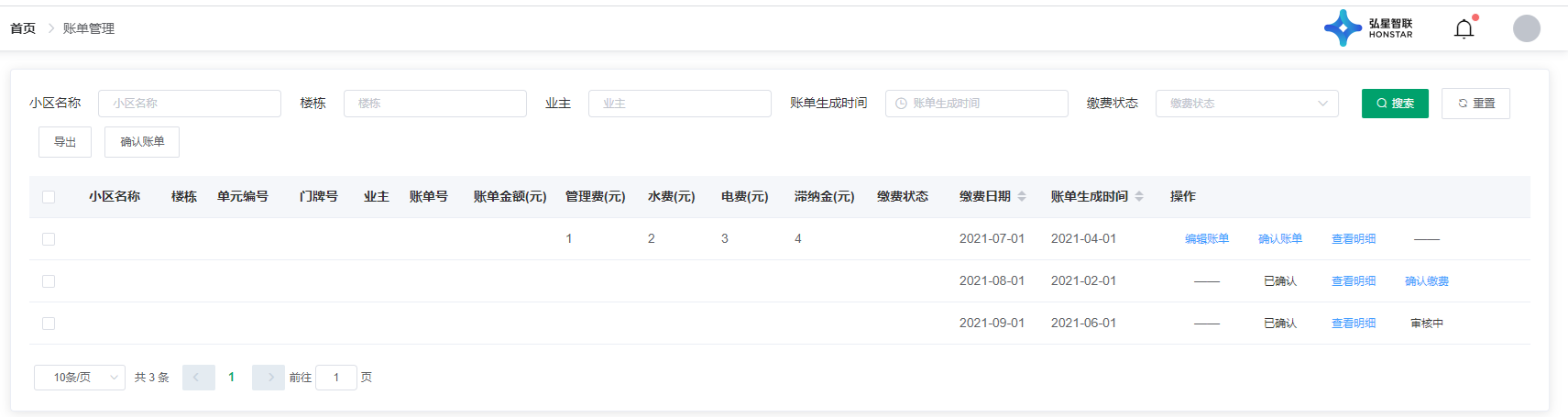
Task: Go to previous page arrow
Action: [198, 378]
